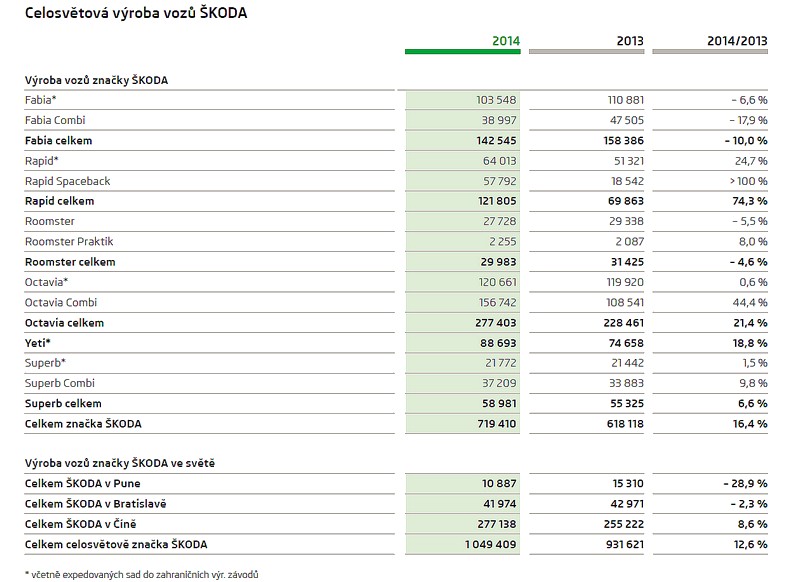Viewport: 800px width, 582px height.
Task: Click the Rapid* change value "24,7 %"
Action: point(751,161)
